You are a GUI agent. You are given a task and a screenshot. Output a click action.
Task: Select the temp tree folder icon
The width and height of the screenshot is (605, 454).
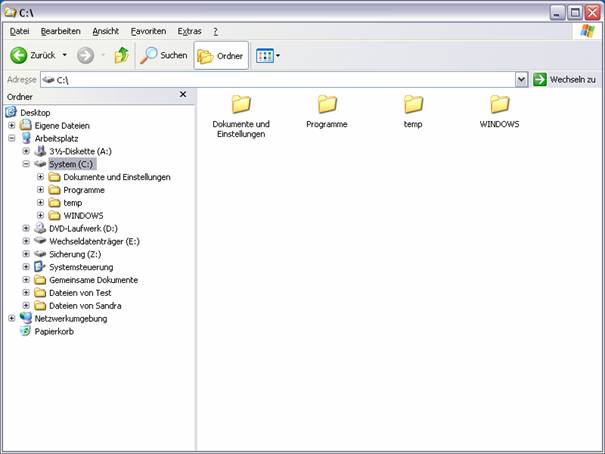coord(54,203)
